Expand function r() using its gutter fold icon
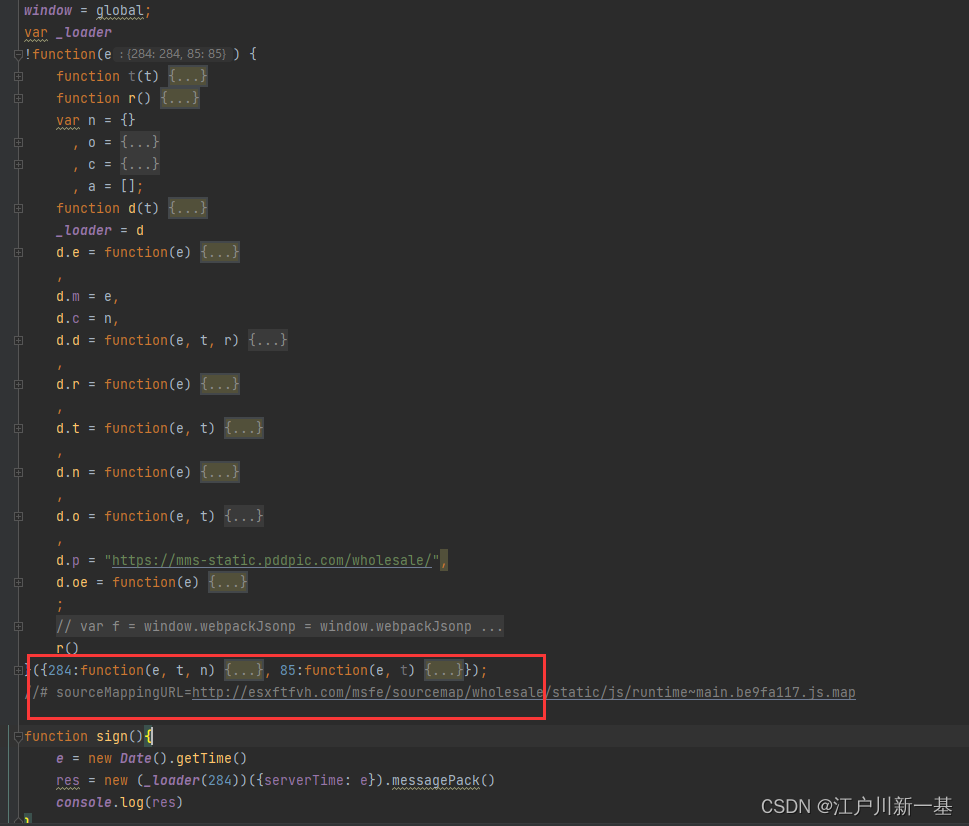Image resolution: width=969 pixels, height=826 pixels. point(18,98)
